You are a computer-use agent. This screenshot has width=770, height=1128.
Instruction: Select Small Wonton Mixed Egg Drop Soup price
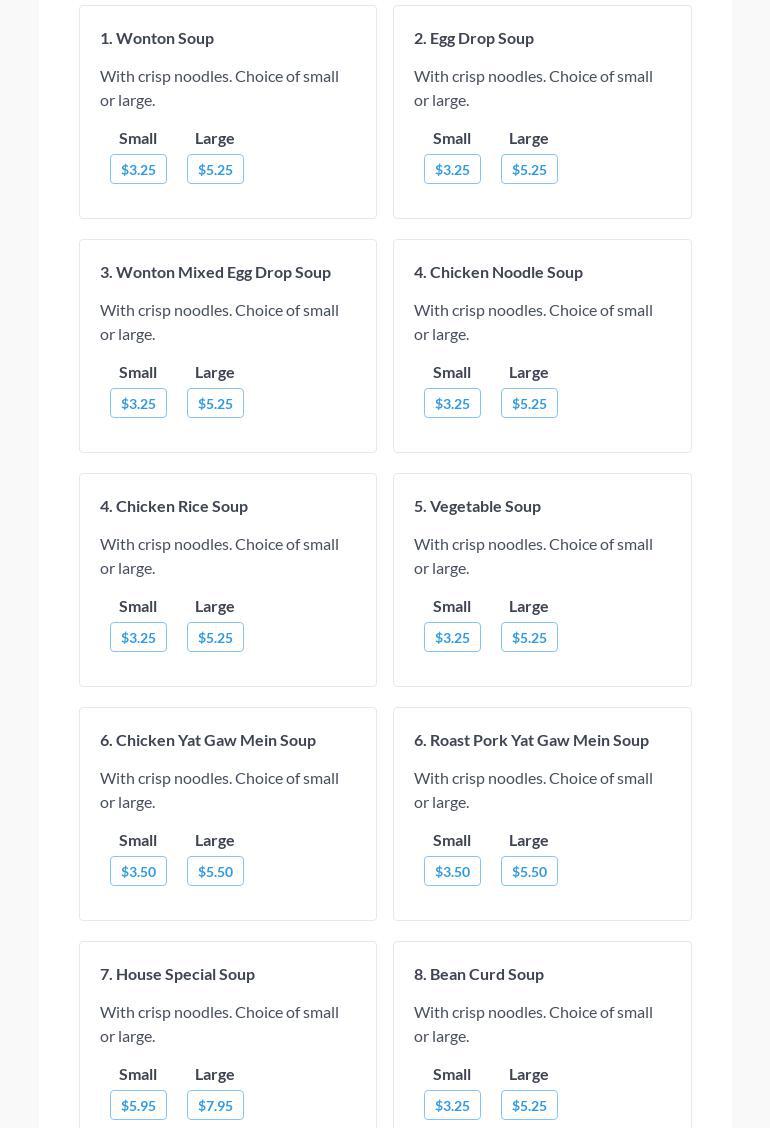(x=138, y=403)
